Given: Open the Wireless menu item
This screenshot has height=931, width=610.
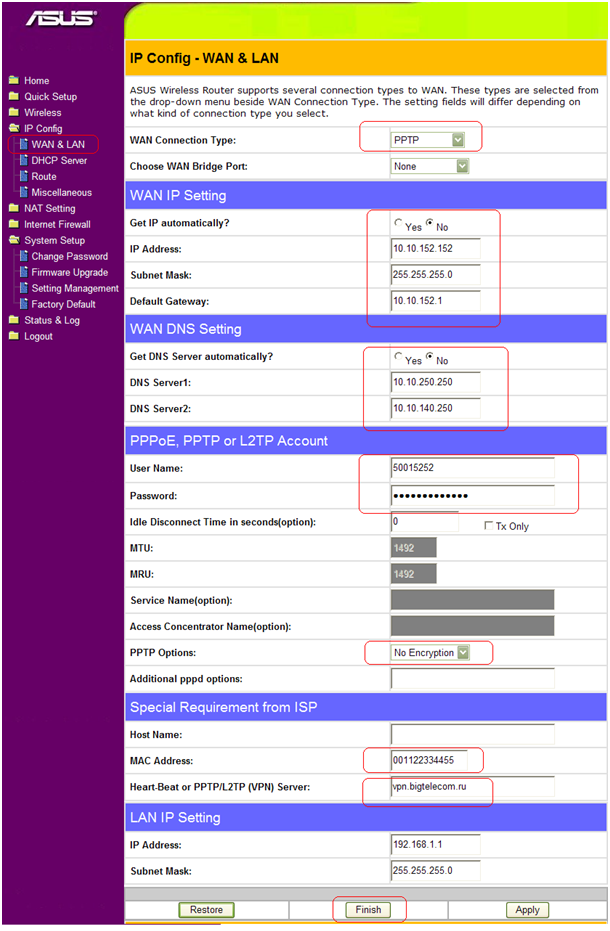Looking at the screenshot, I should (43, 113).
